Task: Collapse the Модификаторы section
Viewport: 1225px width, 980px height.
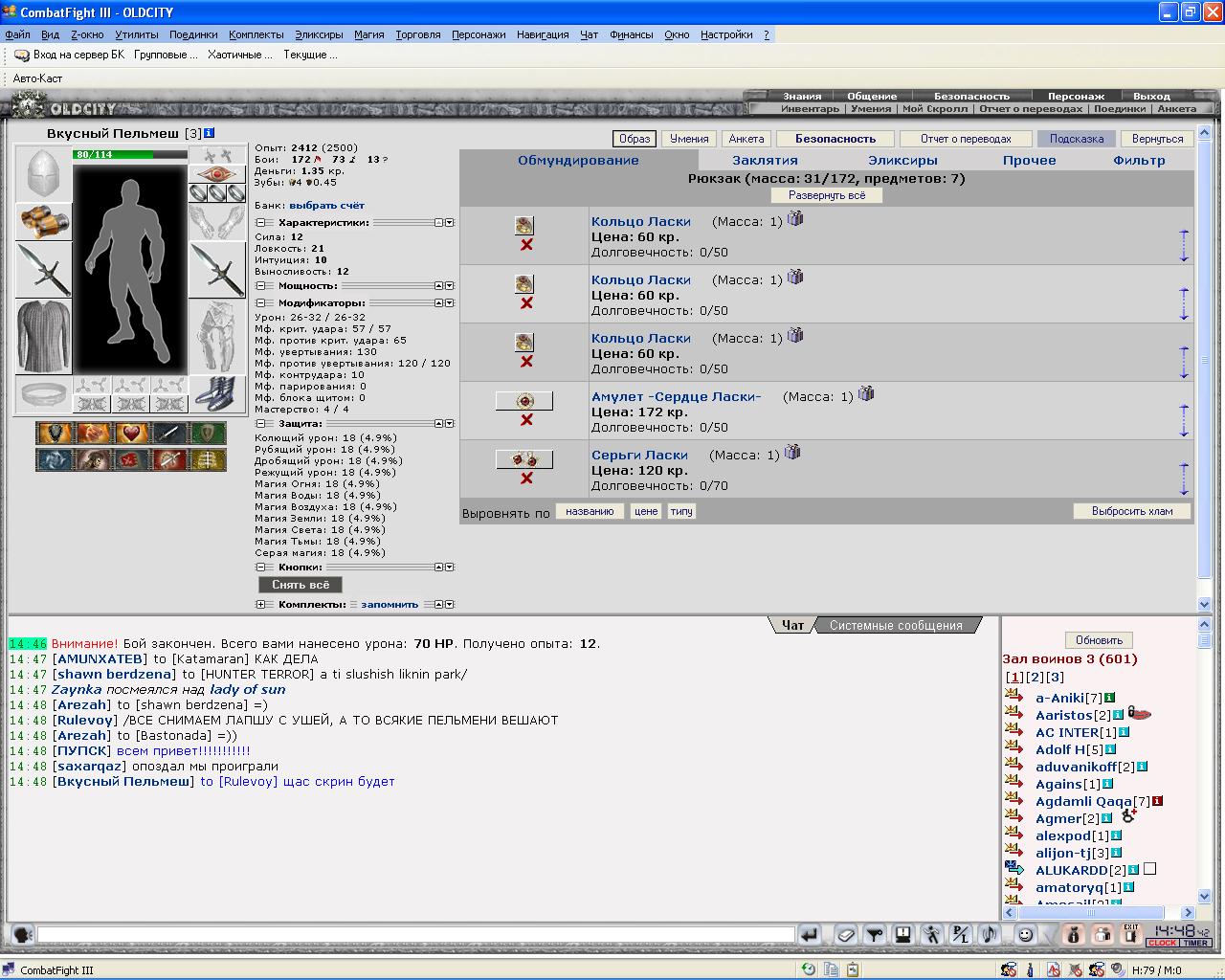Action: 260,303
